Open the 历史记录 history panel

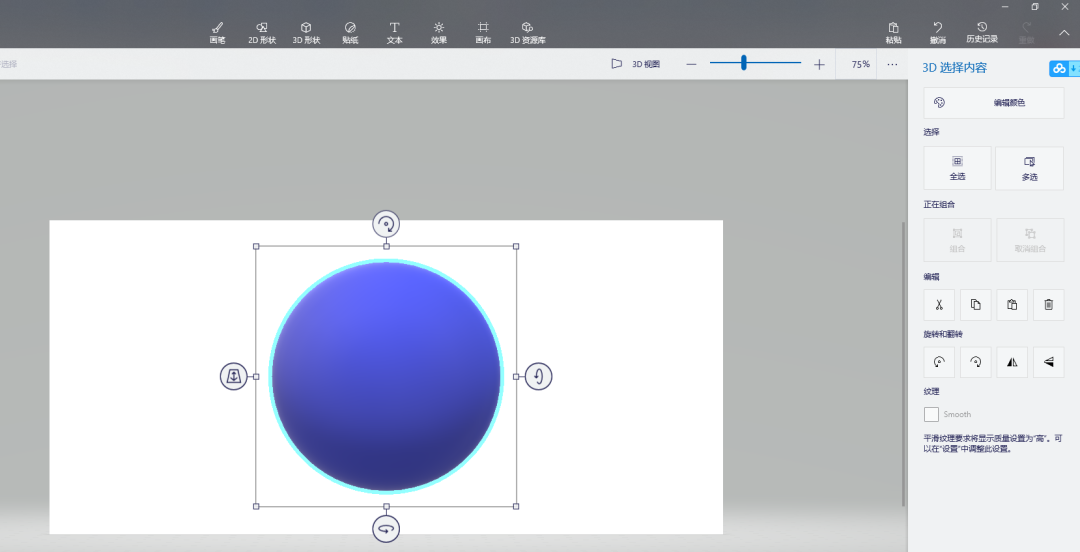[x=982, y=32]
